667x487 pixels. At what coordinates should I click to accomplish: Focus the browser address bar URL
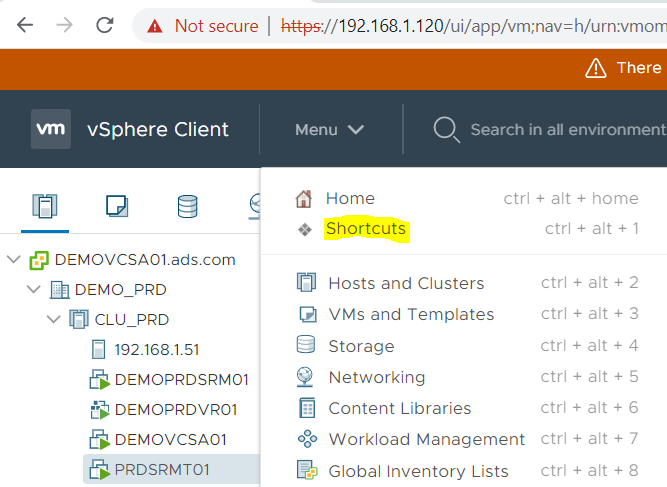click(473, 26)
